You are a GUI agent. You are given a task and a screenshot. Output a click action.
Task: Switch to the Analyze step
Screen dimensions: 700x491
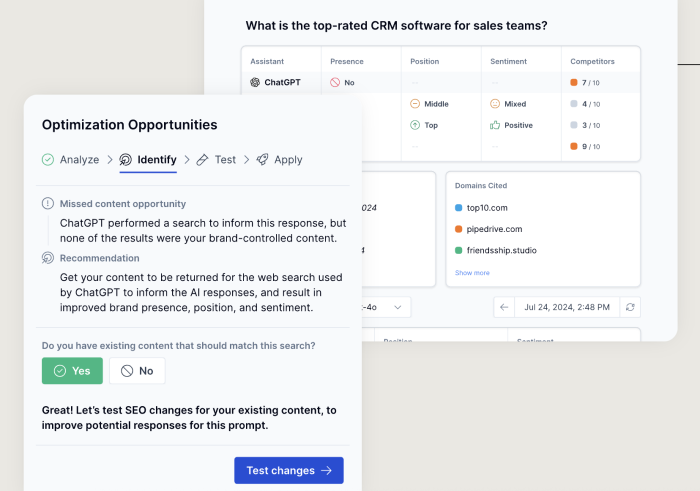(x=70, y=159)
